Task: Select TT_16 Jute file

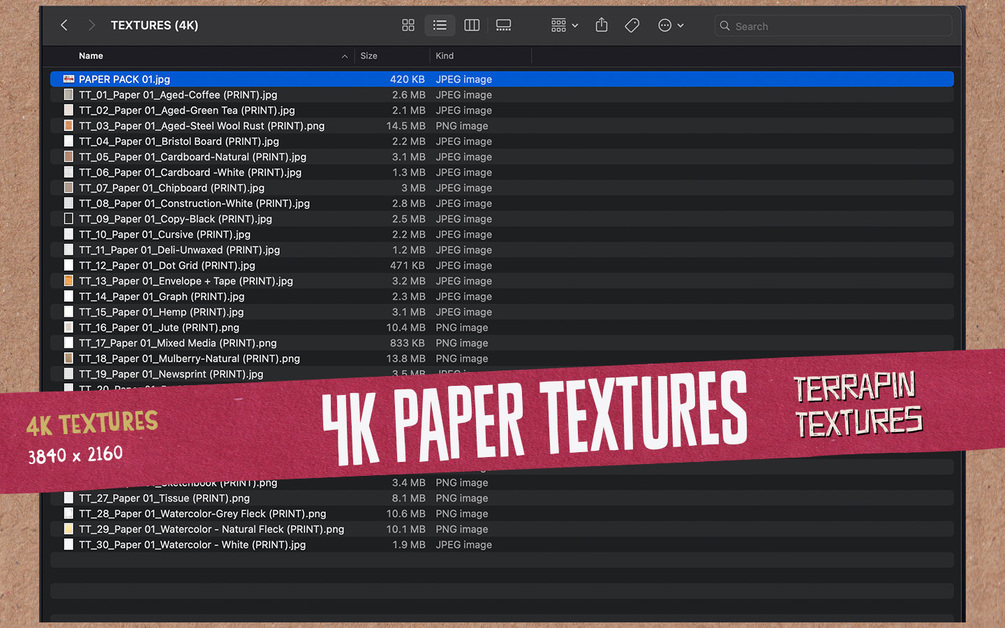Action: coord(502,327)
